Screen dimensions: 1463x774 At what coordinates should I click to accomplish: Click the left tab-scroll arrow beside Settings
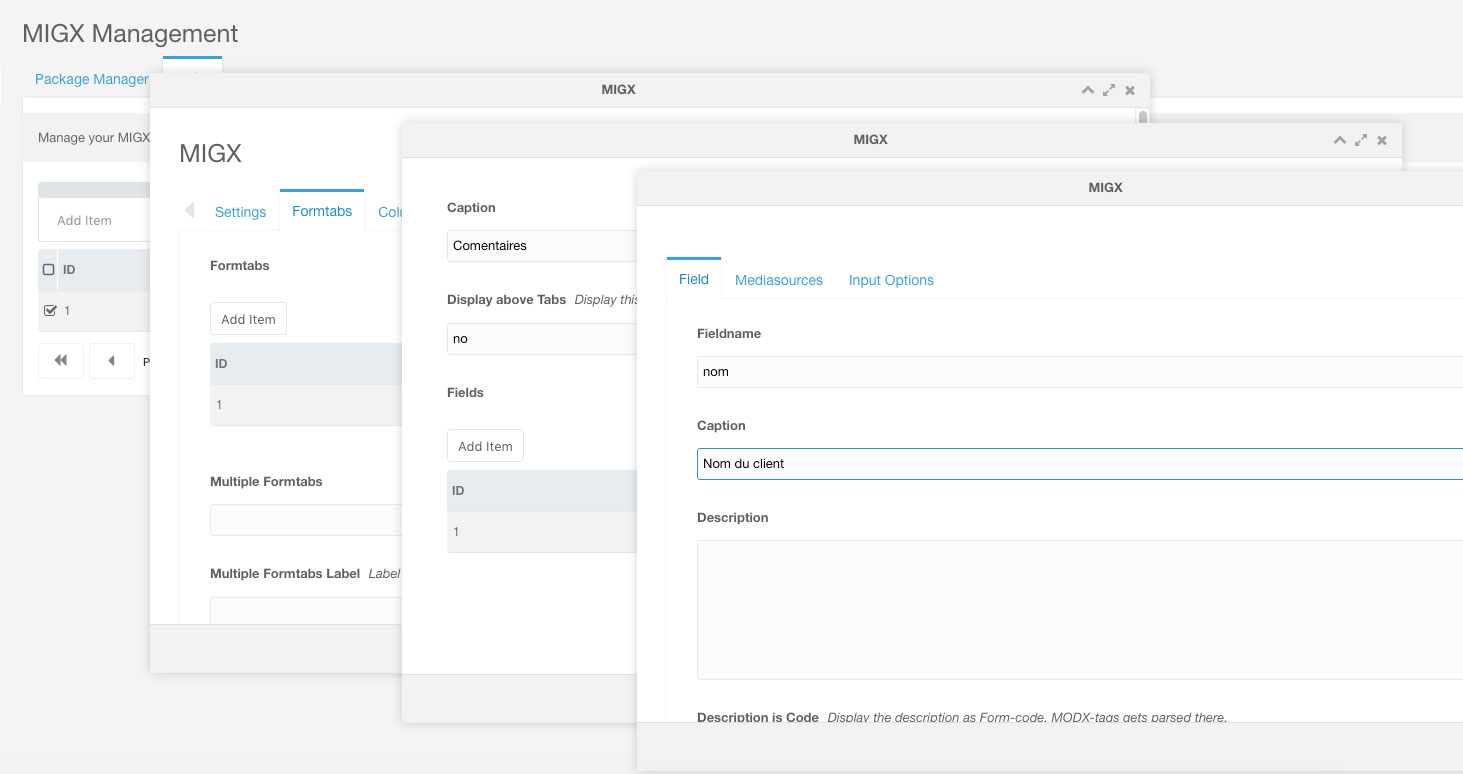(189, 211)
